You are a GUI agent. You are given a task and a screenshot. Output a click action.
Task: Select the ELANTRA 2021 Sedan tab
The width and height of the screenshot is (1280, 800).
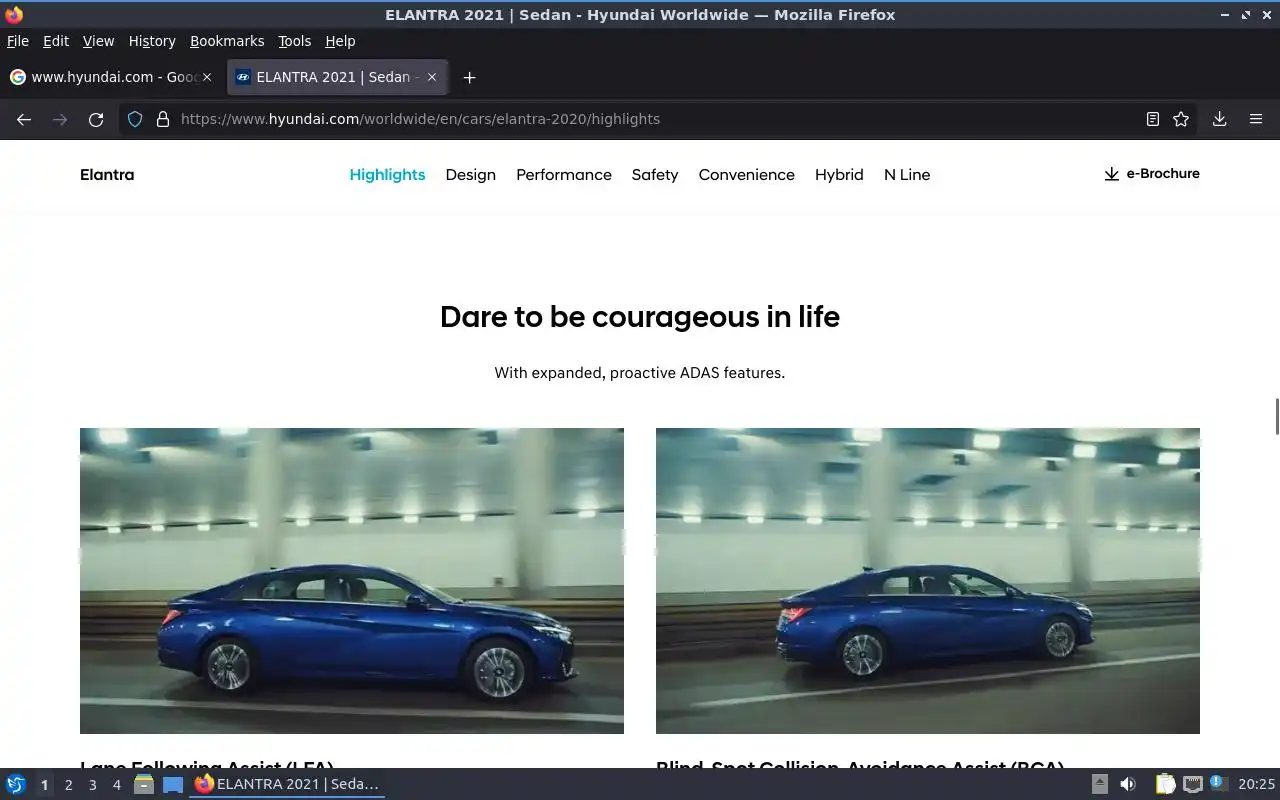coord(337,77)
